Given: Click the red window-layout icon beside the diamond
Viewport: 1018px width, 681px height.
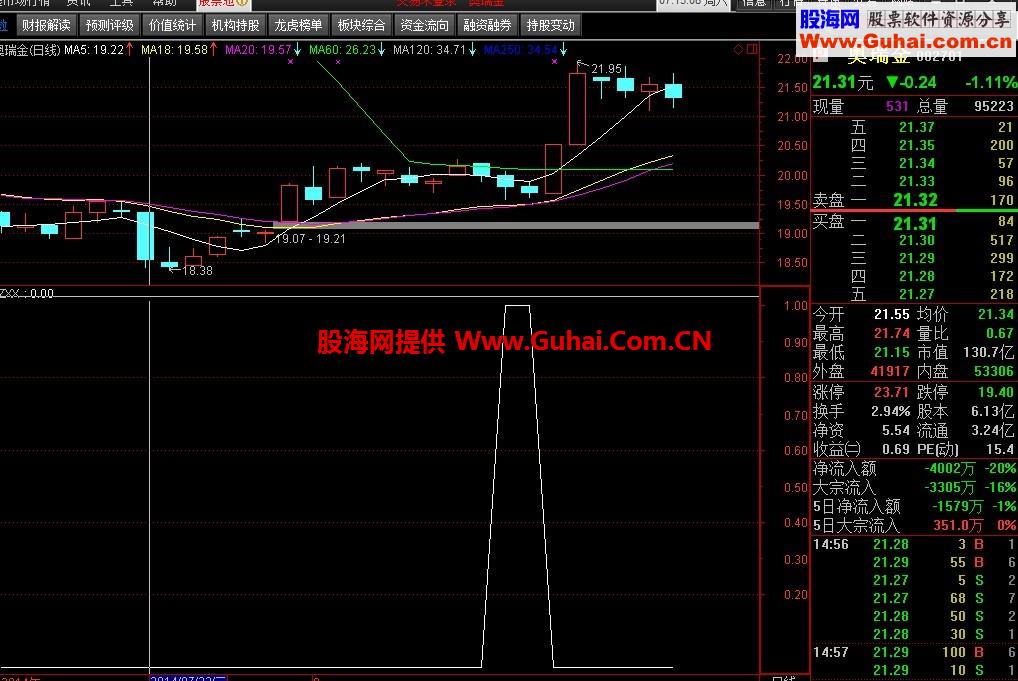Looking at the screenshot, I should point(752,49).
